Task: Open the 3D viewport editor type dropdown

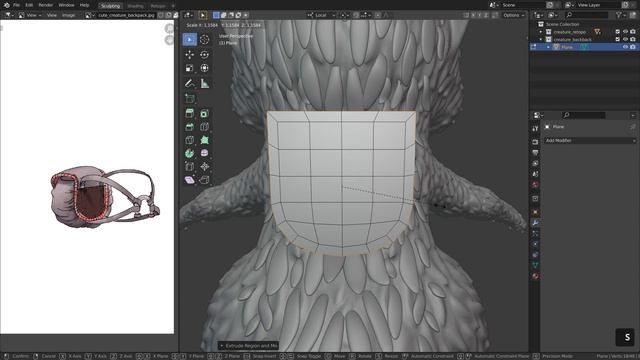Action: point(188,15)
